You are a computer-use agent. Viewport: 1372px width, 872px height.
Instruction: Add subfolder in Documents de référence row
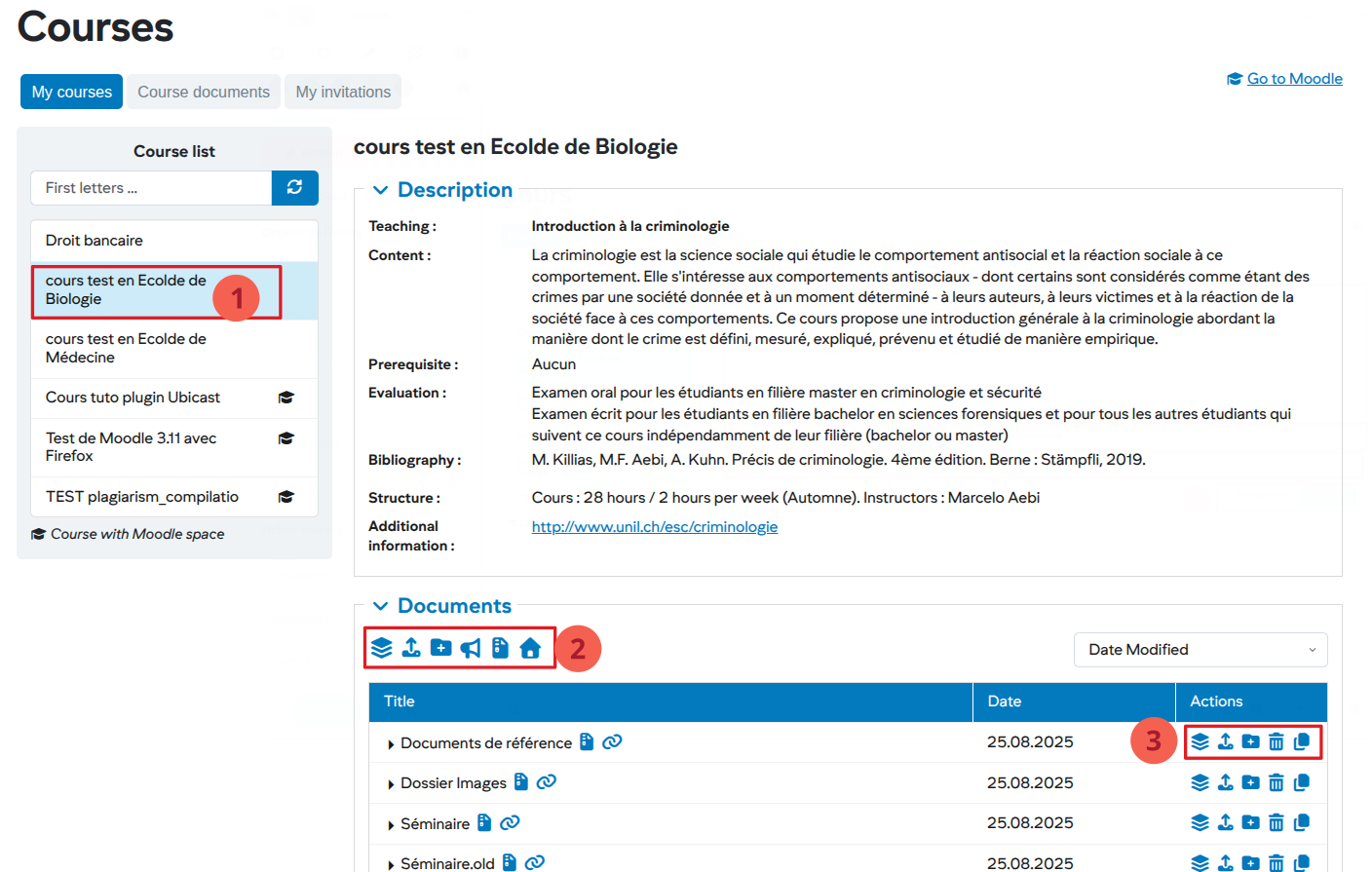1250,742
